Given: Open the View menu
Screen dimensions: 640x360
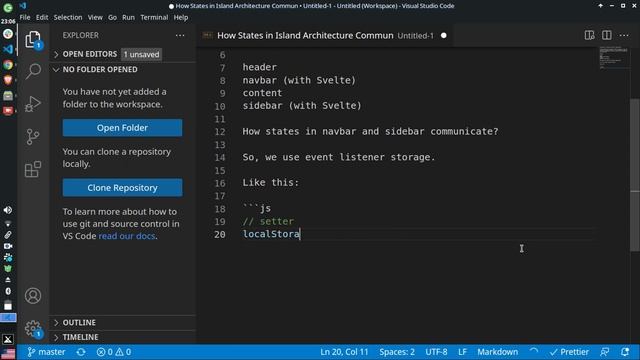Looking at the screenshot, I should (95, 18).
